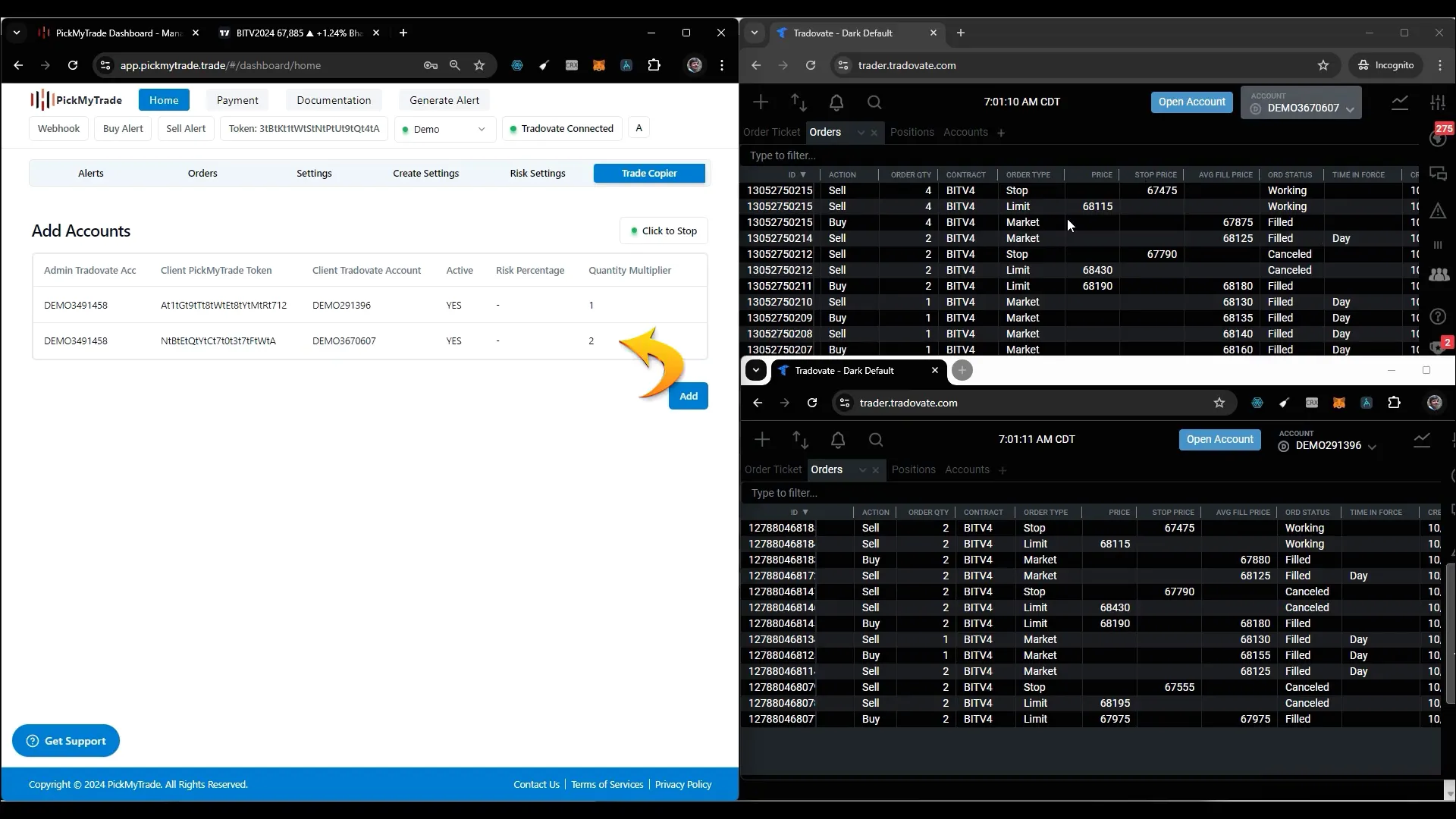The image size is (1456, 819).
Task: Click the PickMyTrade logo
Action: tap(76, 100)
